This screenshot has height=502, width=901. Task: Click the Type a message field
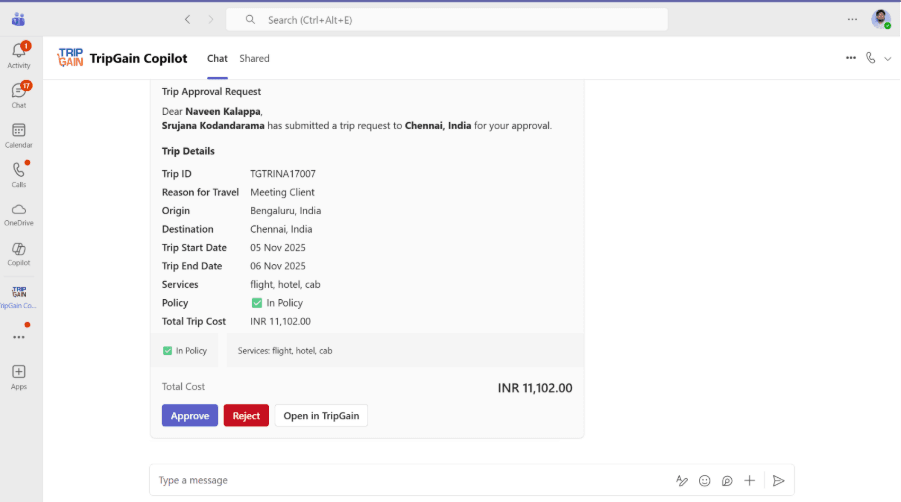click(x=400, y=481)
